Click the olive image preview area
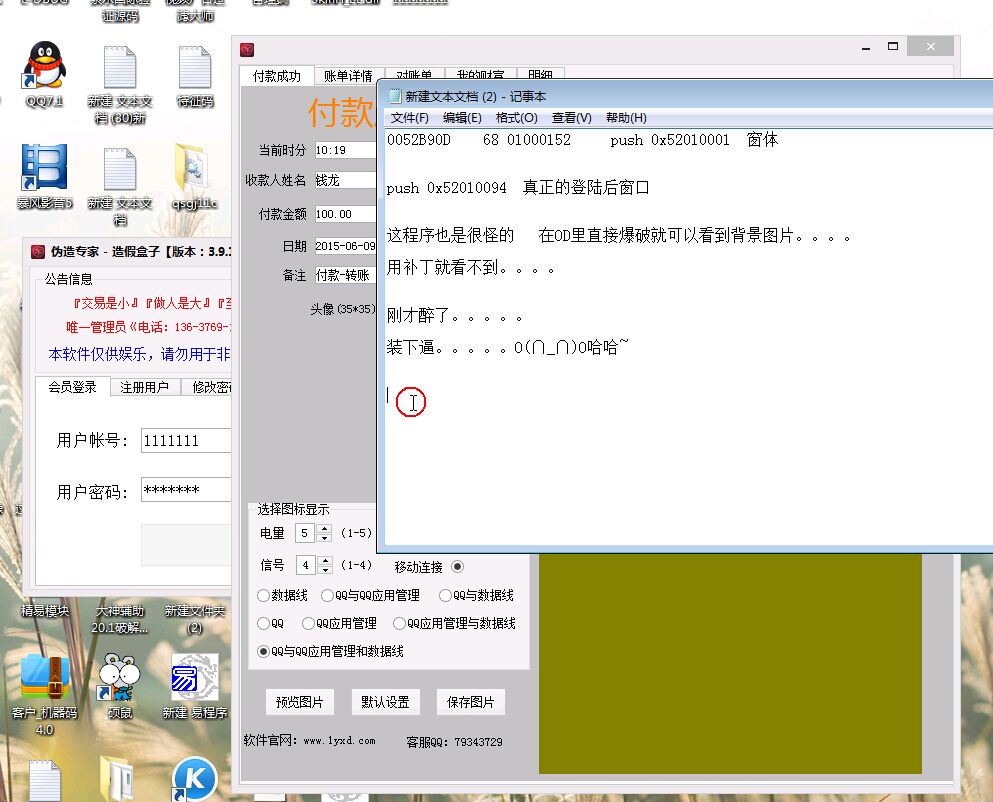The height and width of the screenshot is (802, 993). (x=730, y=663)
